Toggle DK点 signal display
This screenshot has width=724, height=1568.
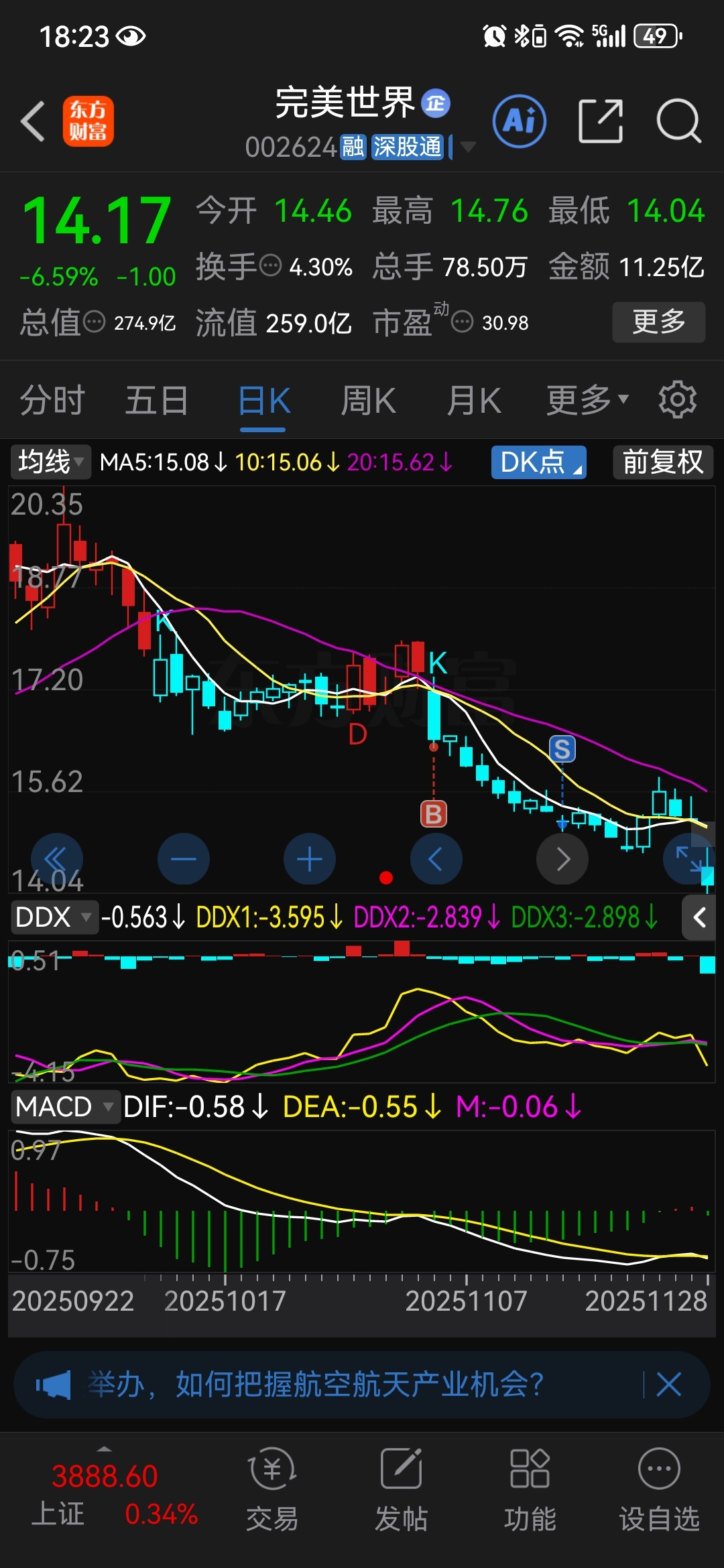tap(539, 462)
